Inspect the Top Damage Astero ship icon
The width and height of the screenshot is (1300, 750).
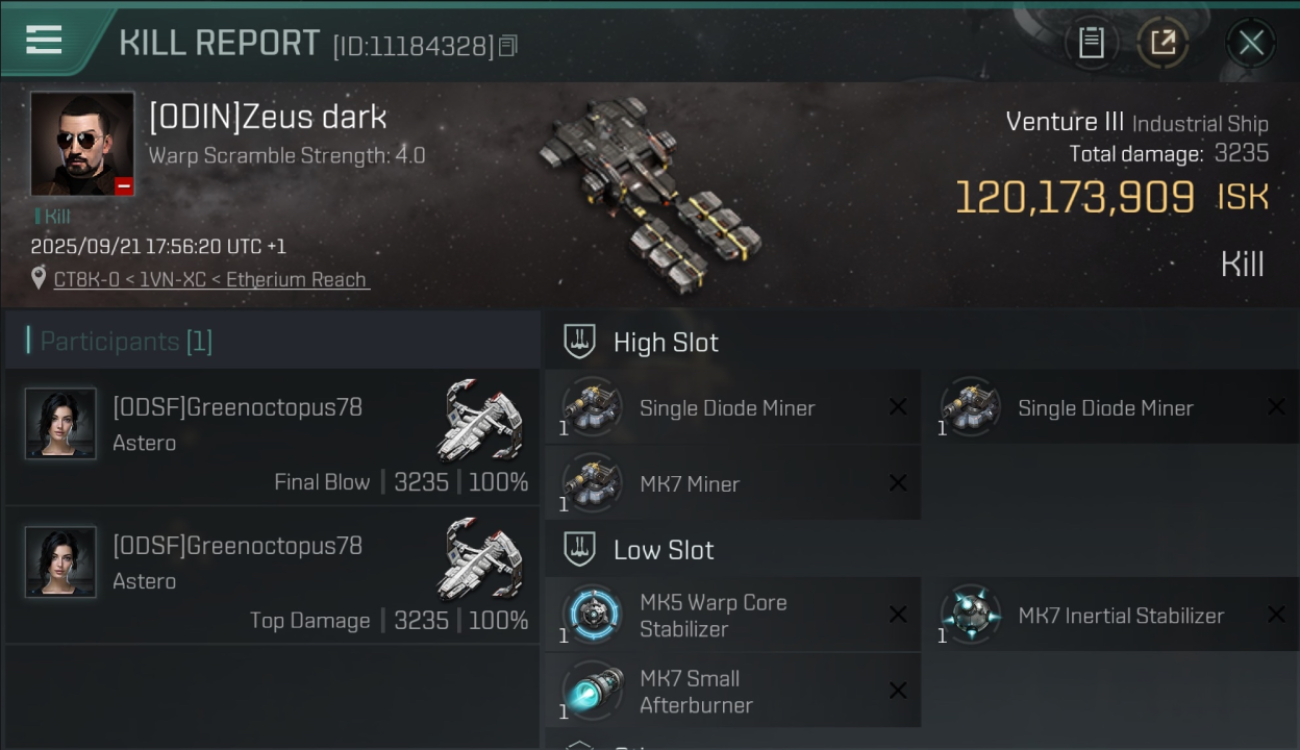481,557
